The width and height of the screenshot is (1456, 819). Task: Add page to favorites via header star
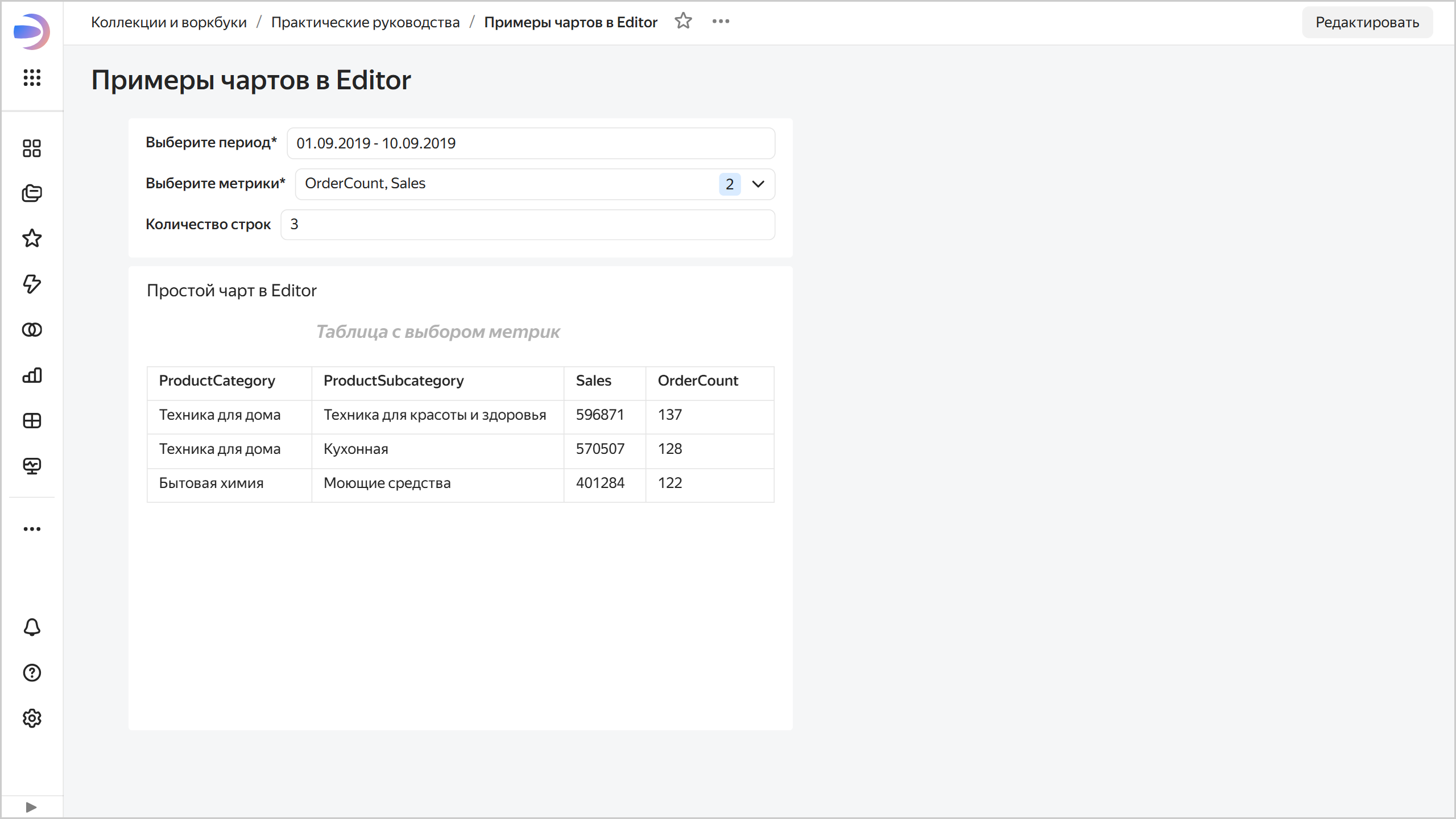683,22
